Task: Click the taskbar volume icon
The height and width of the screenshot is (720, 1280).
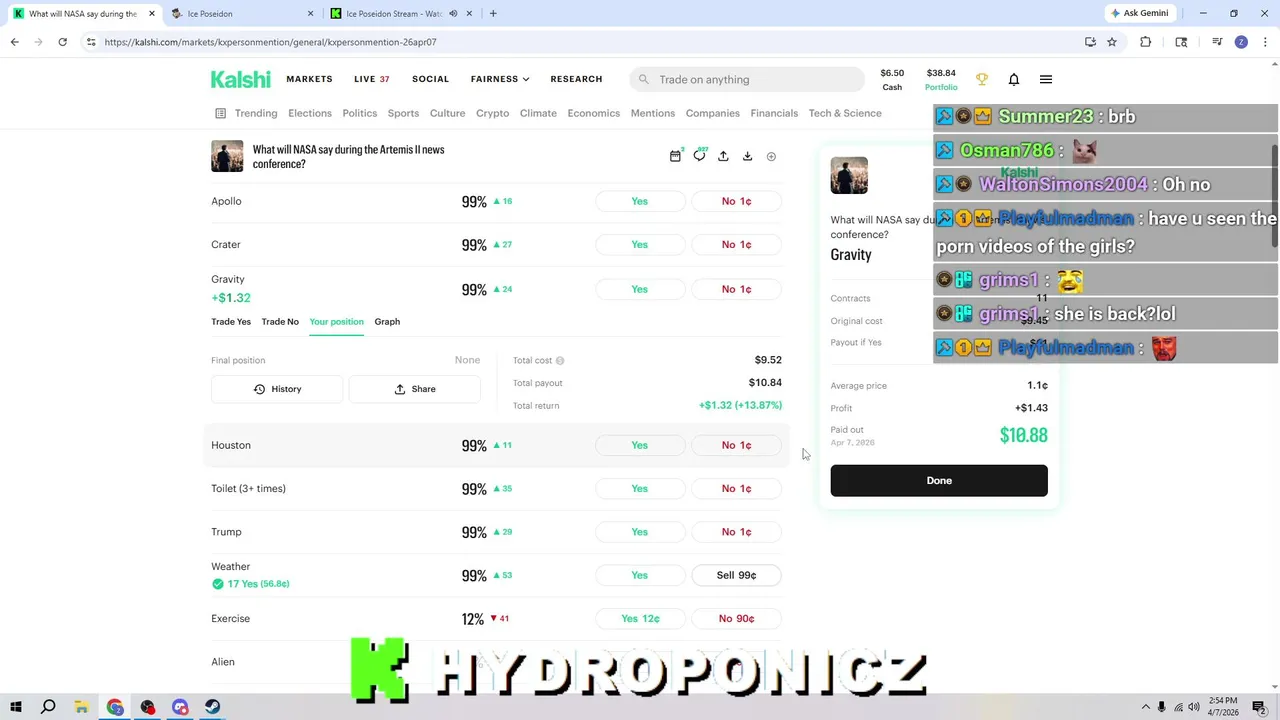Action: point(1194,707)
